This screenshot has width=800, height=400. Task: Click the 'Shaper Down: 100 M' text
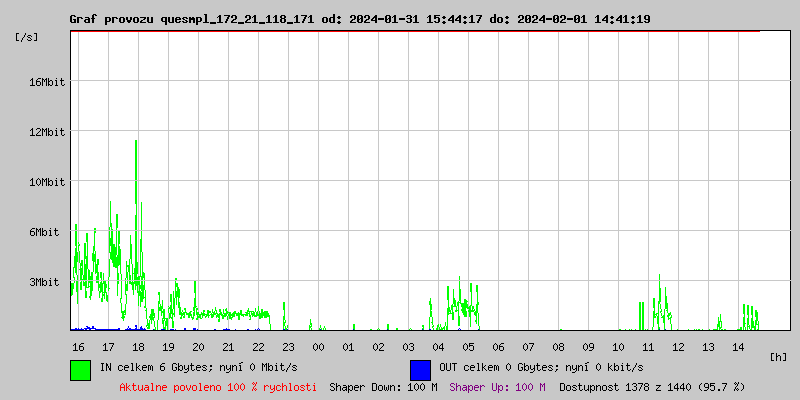click(383, 386)
